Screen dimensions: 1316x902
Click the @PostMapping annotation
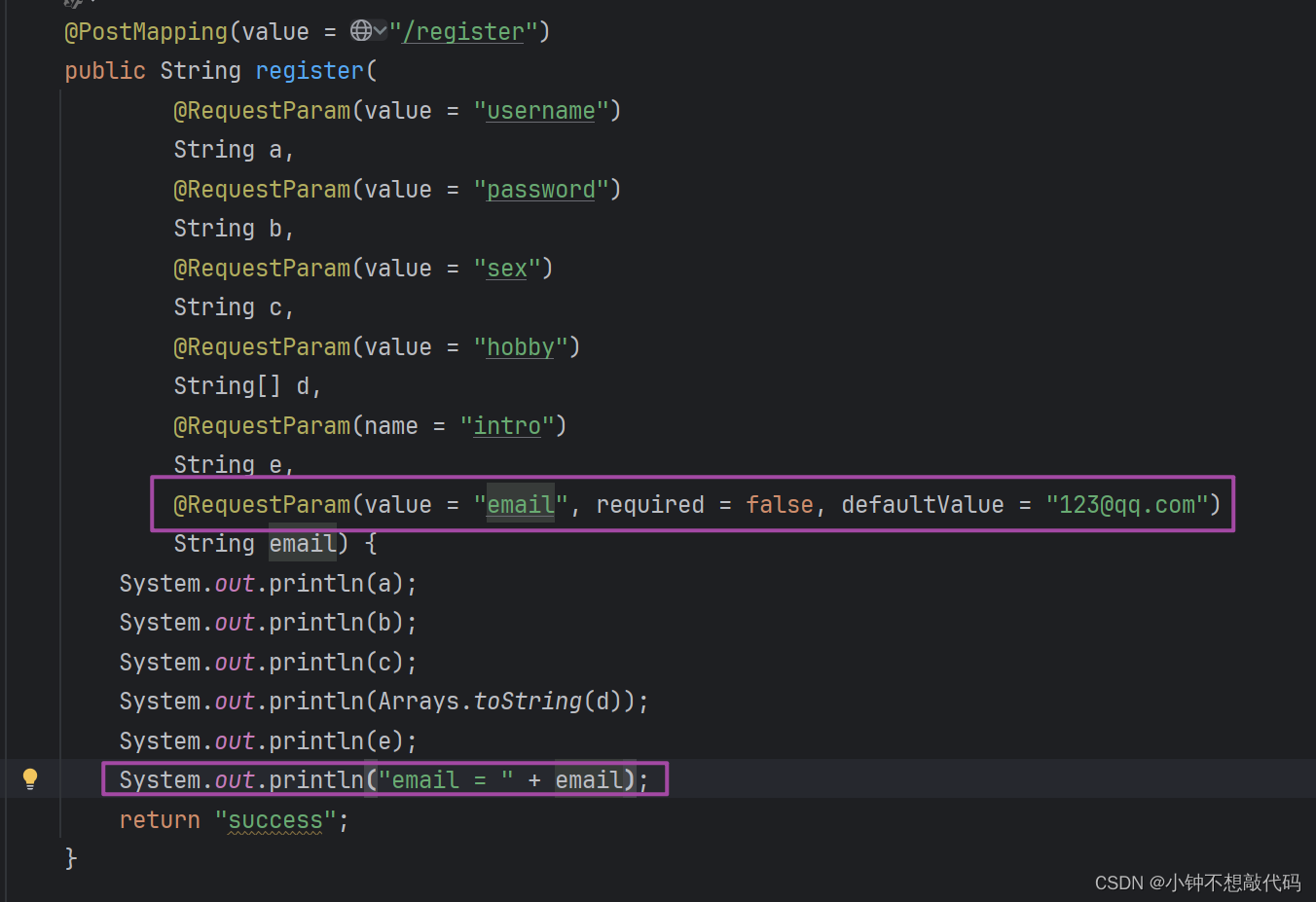click(x=146, y=32)
